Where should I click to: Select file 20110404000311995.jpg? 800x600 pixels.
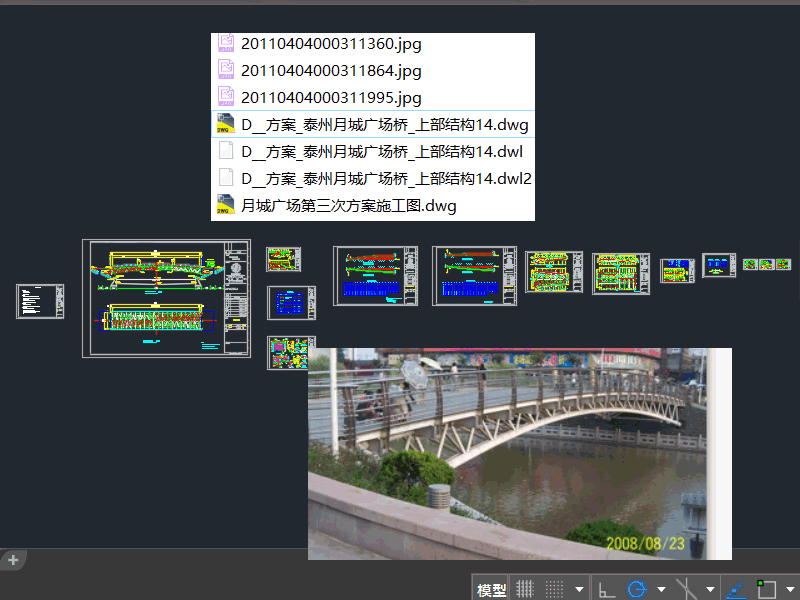pyautogui.click(x=373, y=97)
